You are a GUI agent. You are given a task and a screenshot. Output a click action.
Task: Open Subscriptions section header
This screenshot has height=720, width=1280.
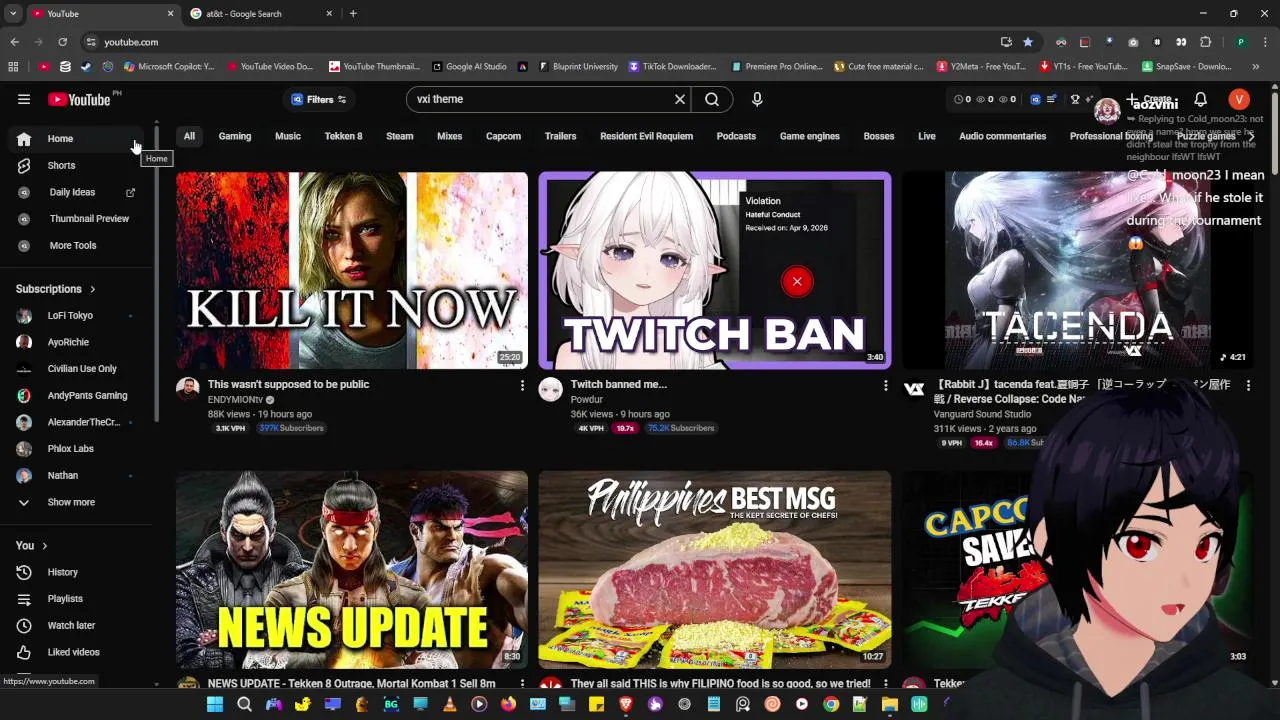(x=56, y=289)
